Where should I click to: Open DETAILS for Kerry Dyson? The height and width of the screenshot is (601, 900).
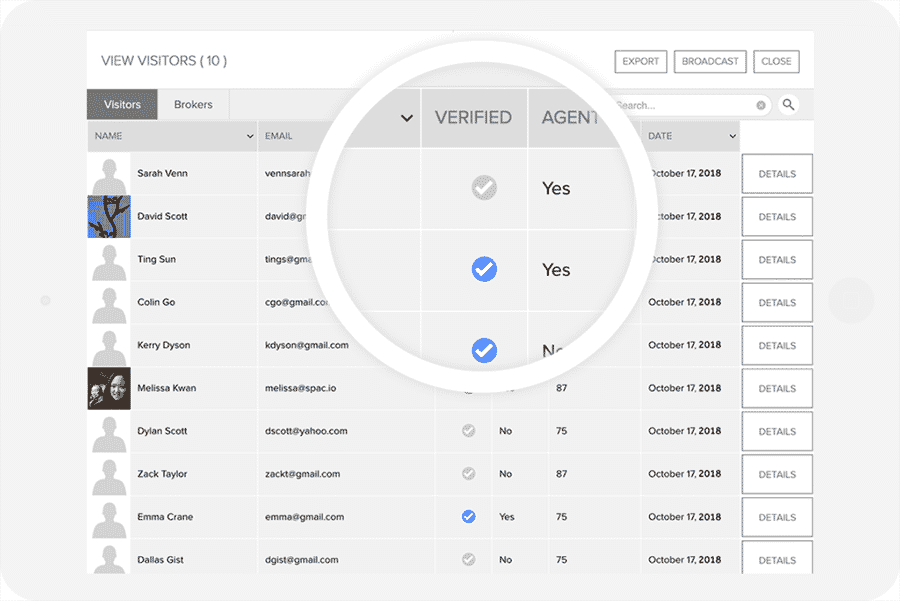[777, 346]
